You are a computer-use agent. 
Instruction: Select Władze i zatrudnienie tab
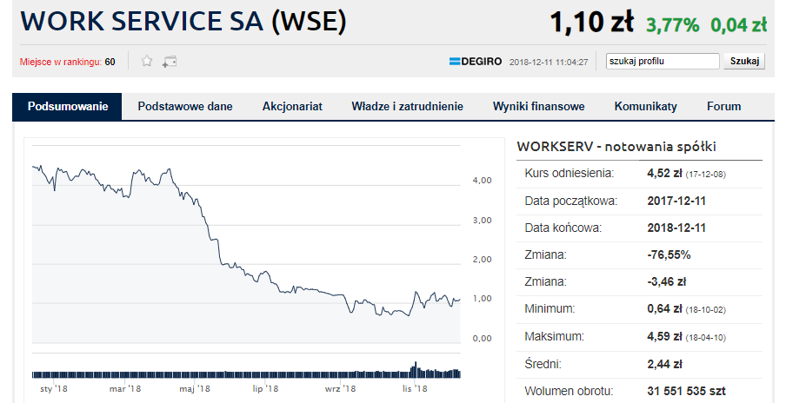point(407,106)
